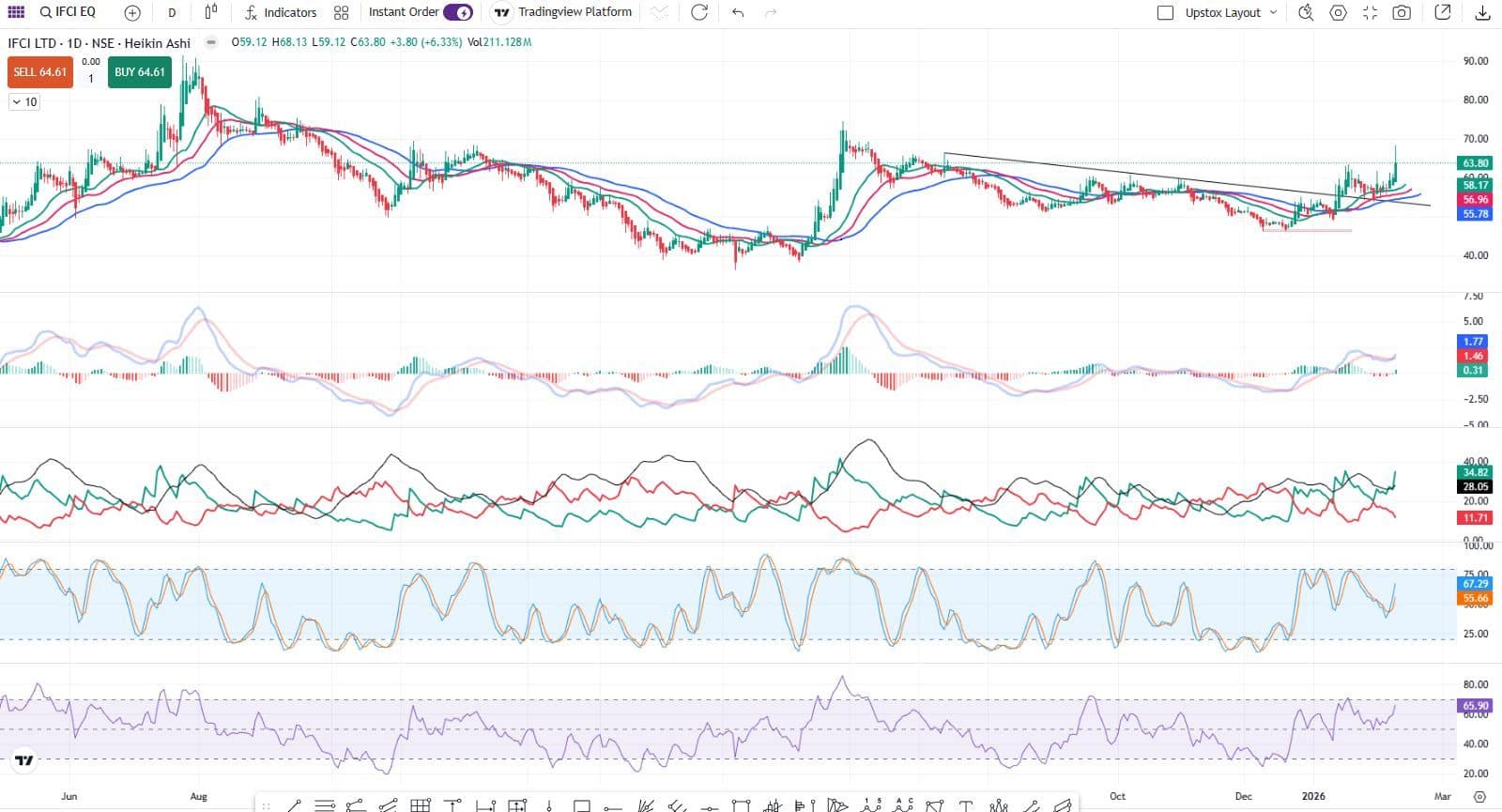Open the apps grid menu
Screen dimensions: 1502x812
click(16, 12)
